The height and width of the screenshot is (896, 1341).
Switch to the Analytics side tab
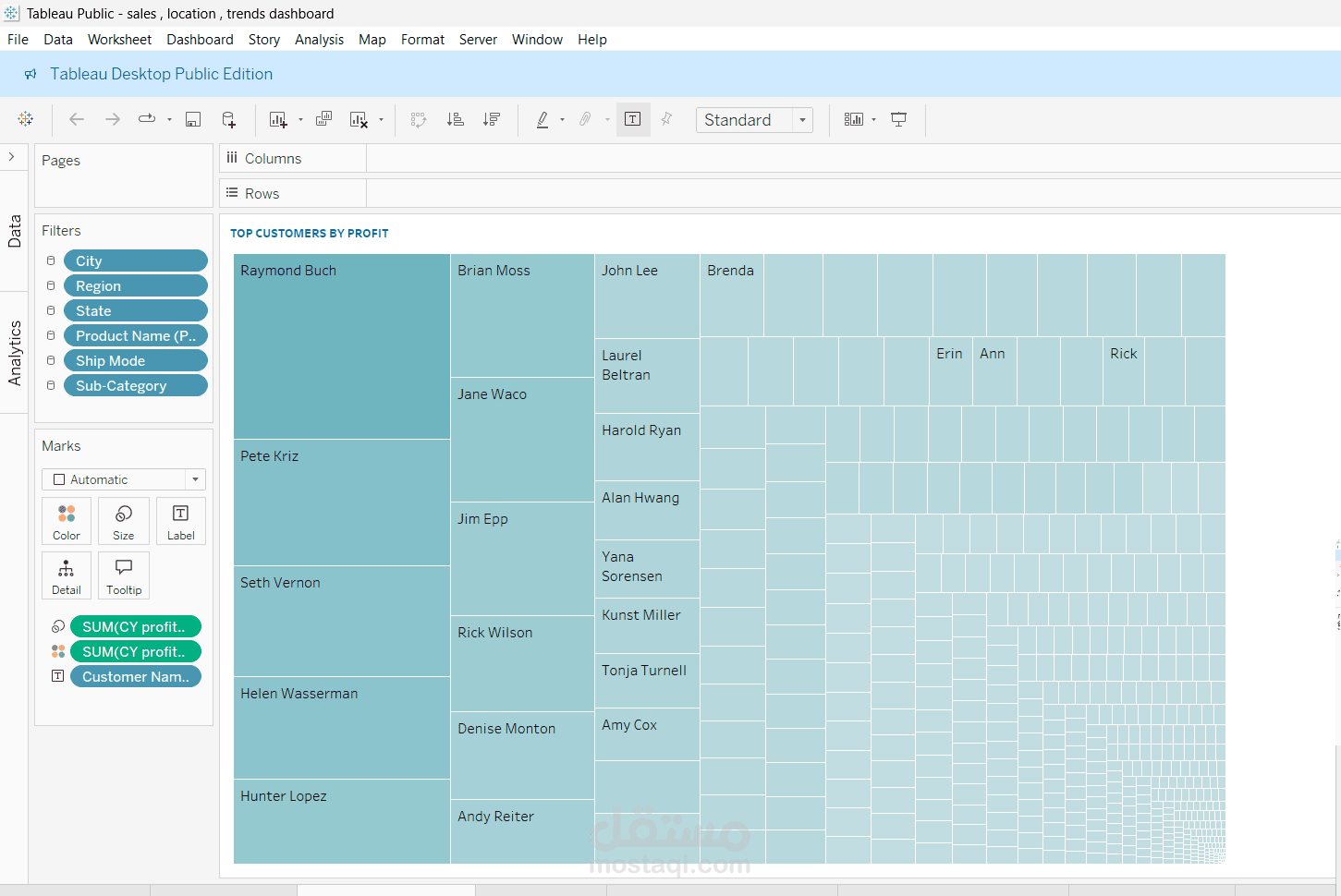tap(14, 353)
